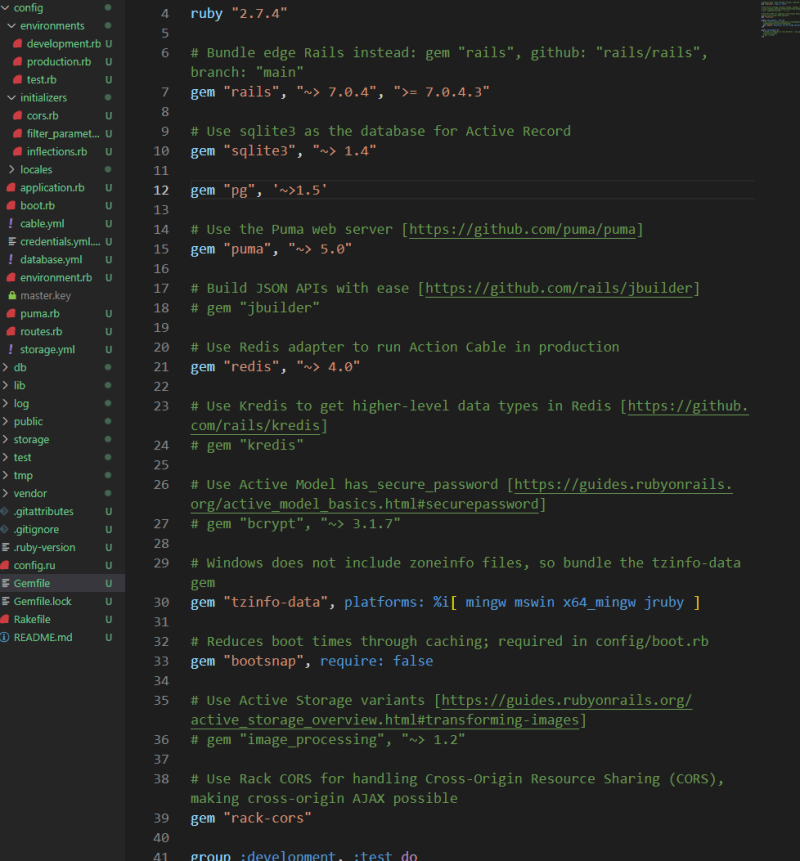800x861 pixels.
Task: Click the gem "pg" line of code
Action: coord(259,191)
